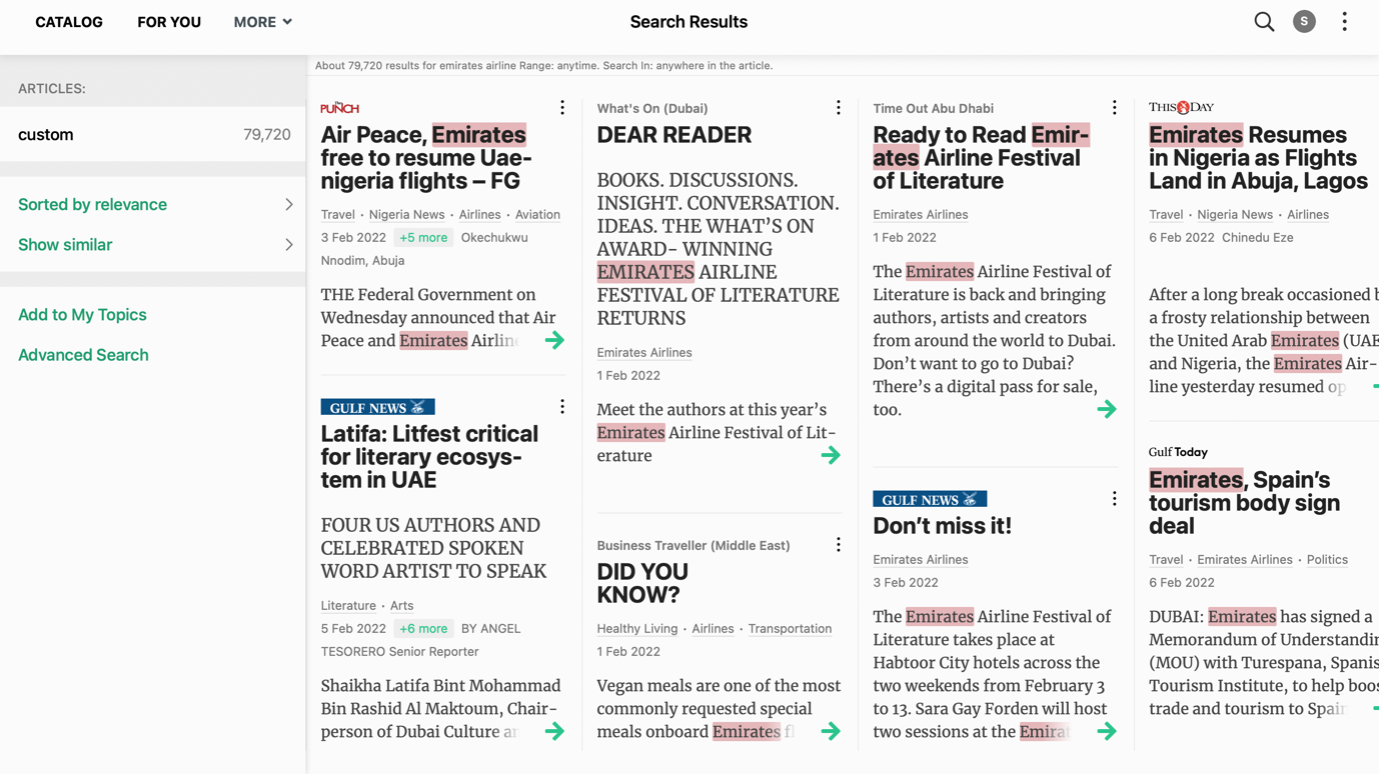The width and height of the screenshot is (1384, 779).
Task: Click What's On (Dubai) source name
Action: point(652,108)
